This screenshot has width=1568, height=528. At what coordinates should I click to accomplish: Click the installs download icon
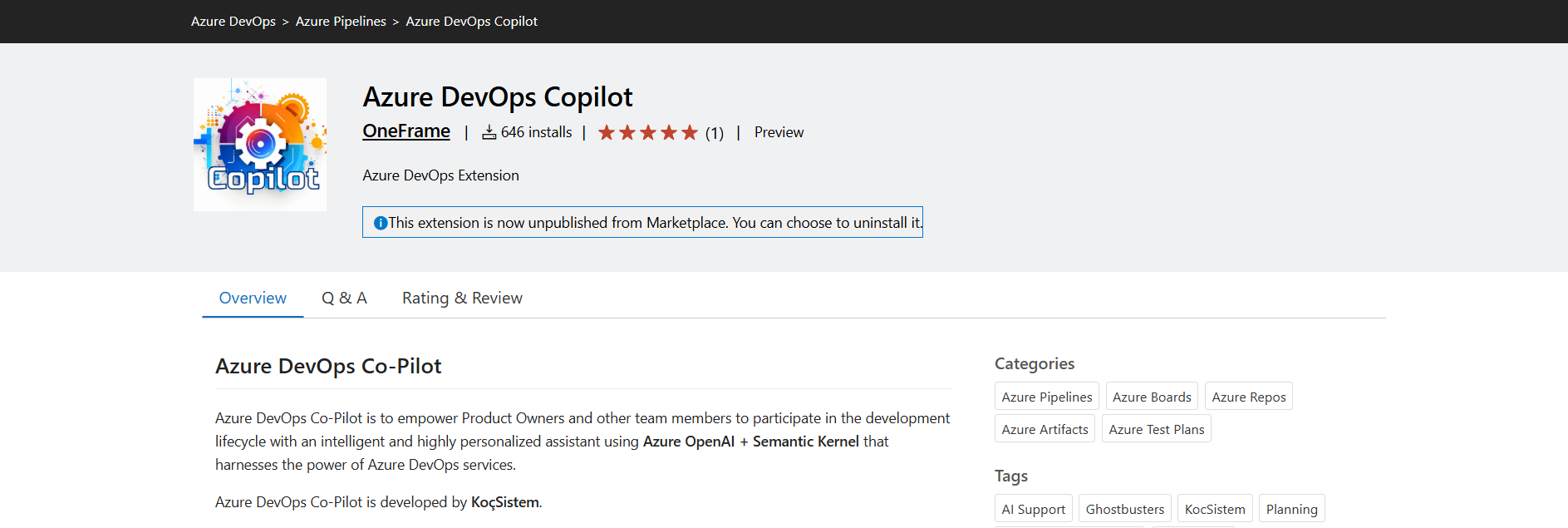click(x=489, y=132)
